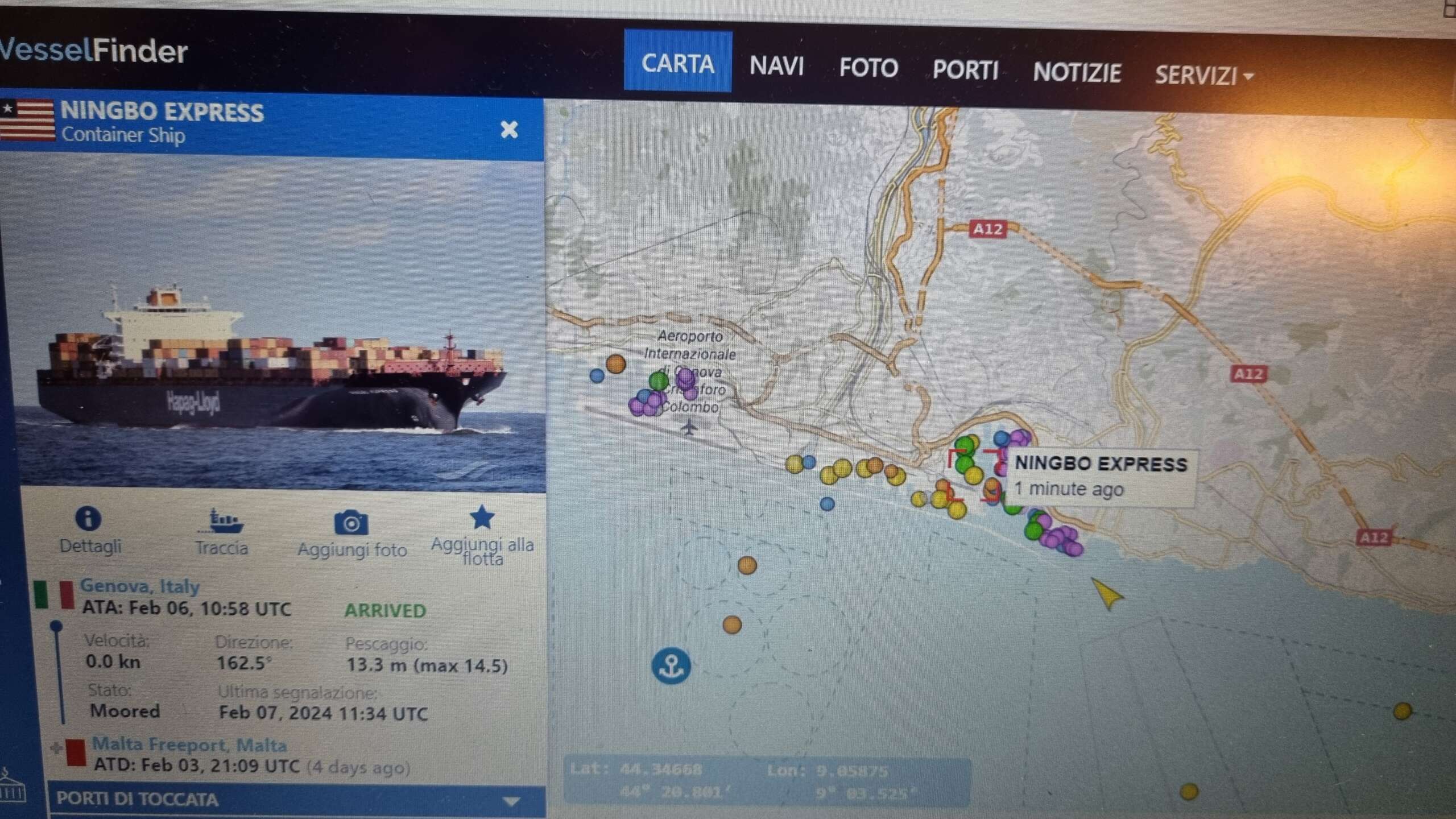This screenshot has height=819, width=1456.
Task: Open the PORTI menu item
Action: point(965,70)
